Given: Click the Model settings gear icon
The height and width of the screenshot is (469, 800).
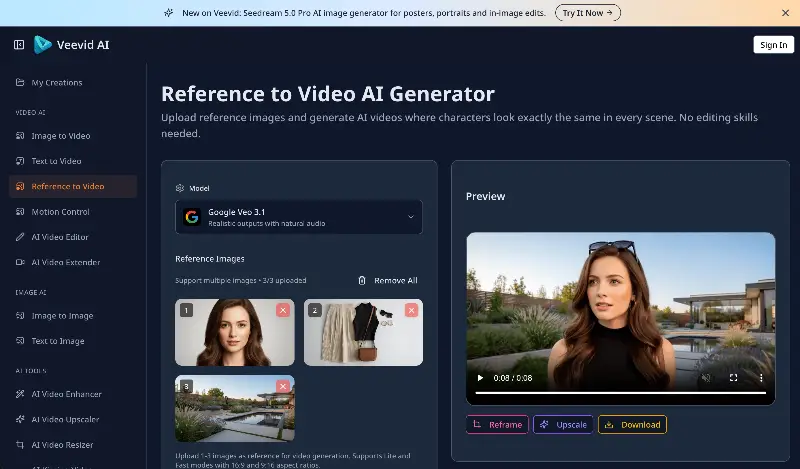Looking at the screenshot, I should tap(180, 188).
